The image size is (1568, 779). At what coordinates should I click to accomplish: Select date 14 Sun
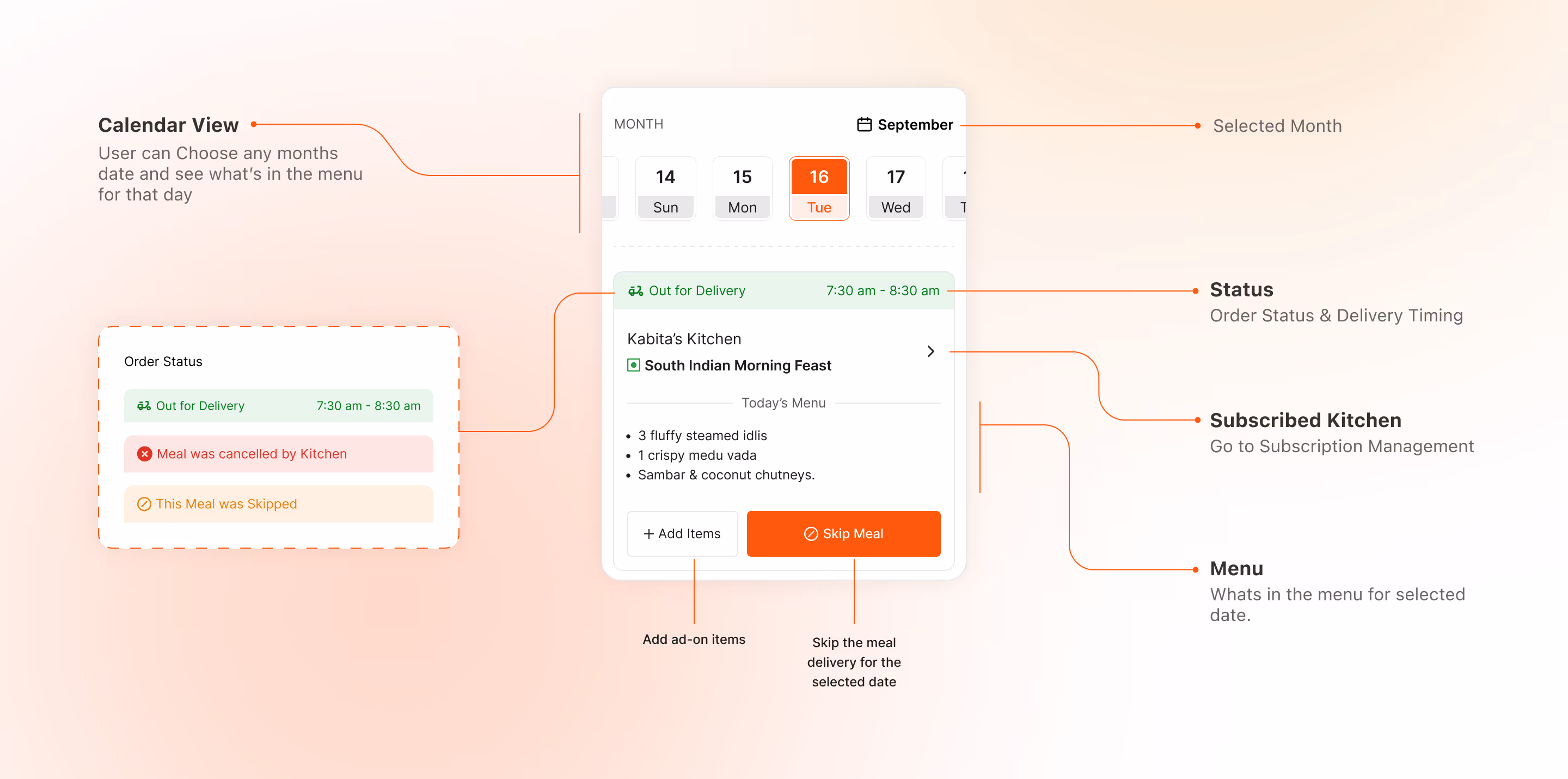[x=665, y=189]
